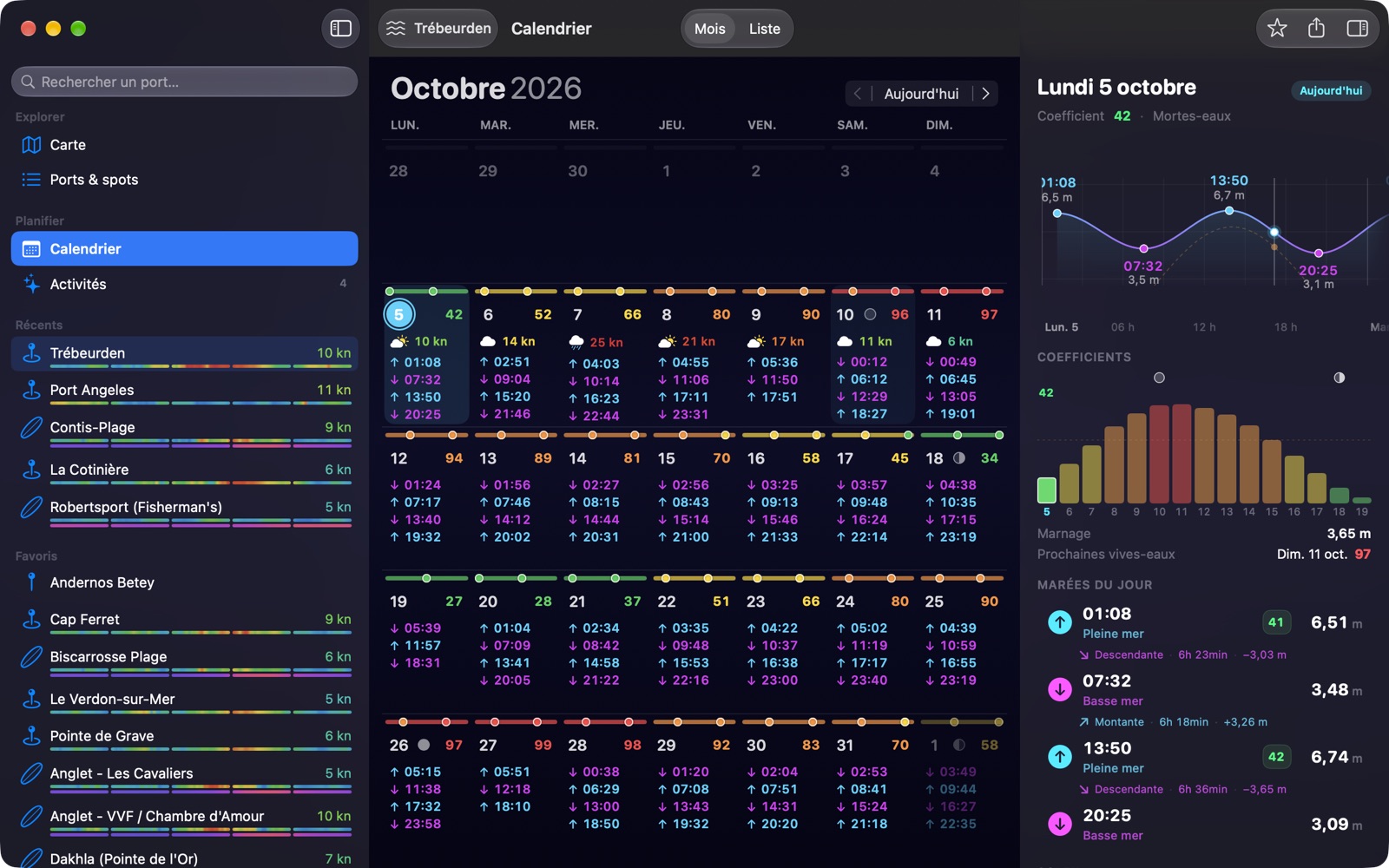The image size is (1389, 868).
Task: Click the anchor icon beside Cap Ferret
Action: [x=31, y=619]
